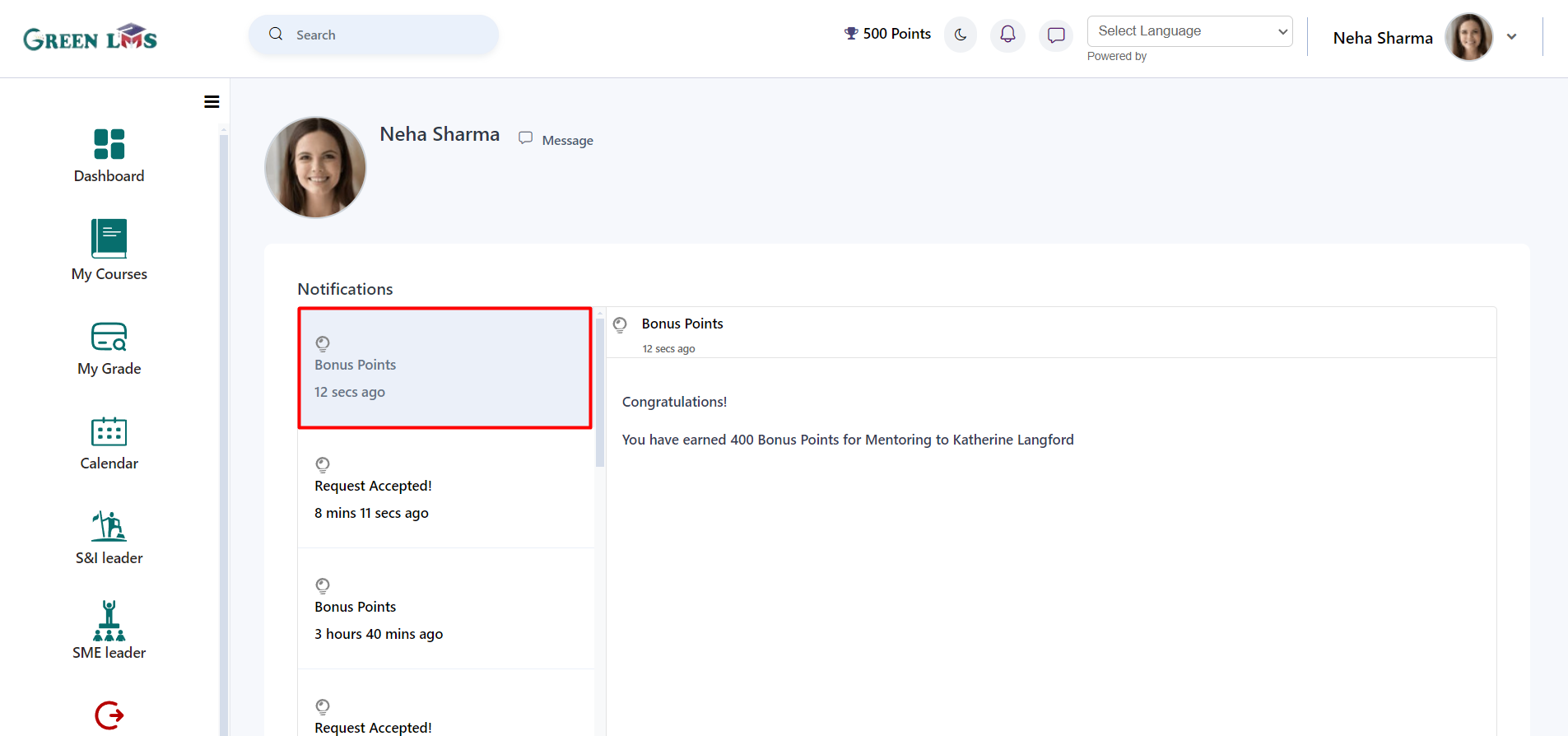Click the Message link beside profile name

tap(567, 141)
